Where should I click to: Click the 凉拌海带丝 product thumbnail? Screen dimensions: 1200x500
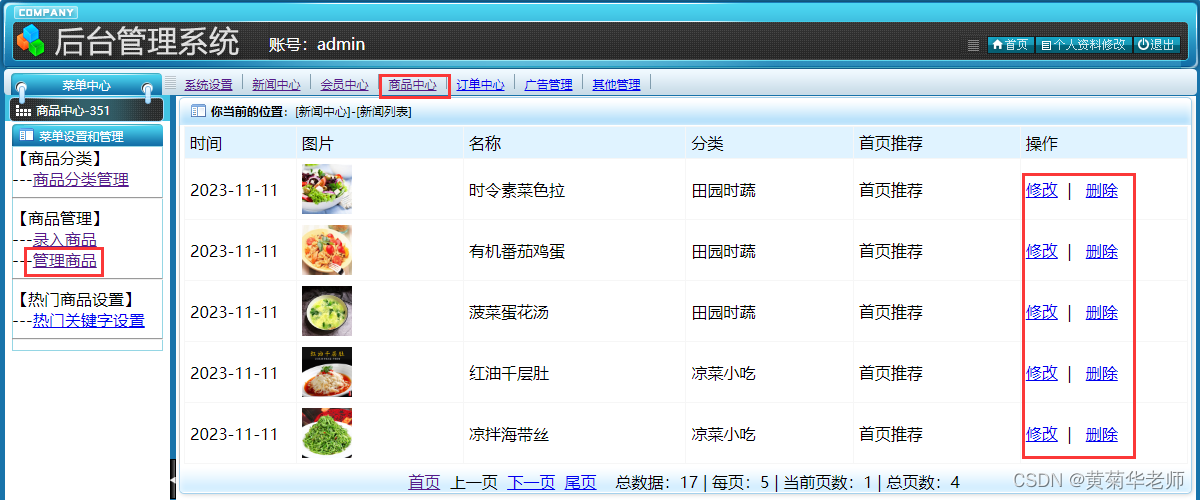click(327, 433)
